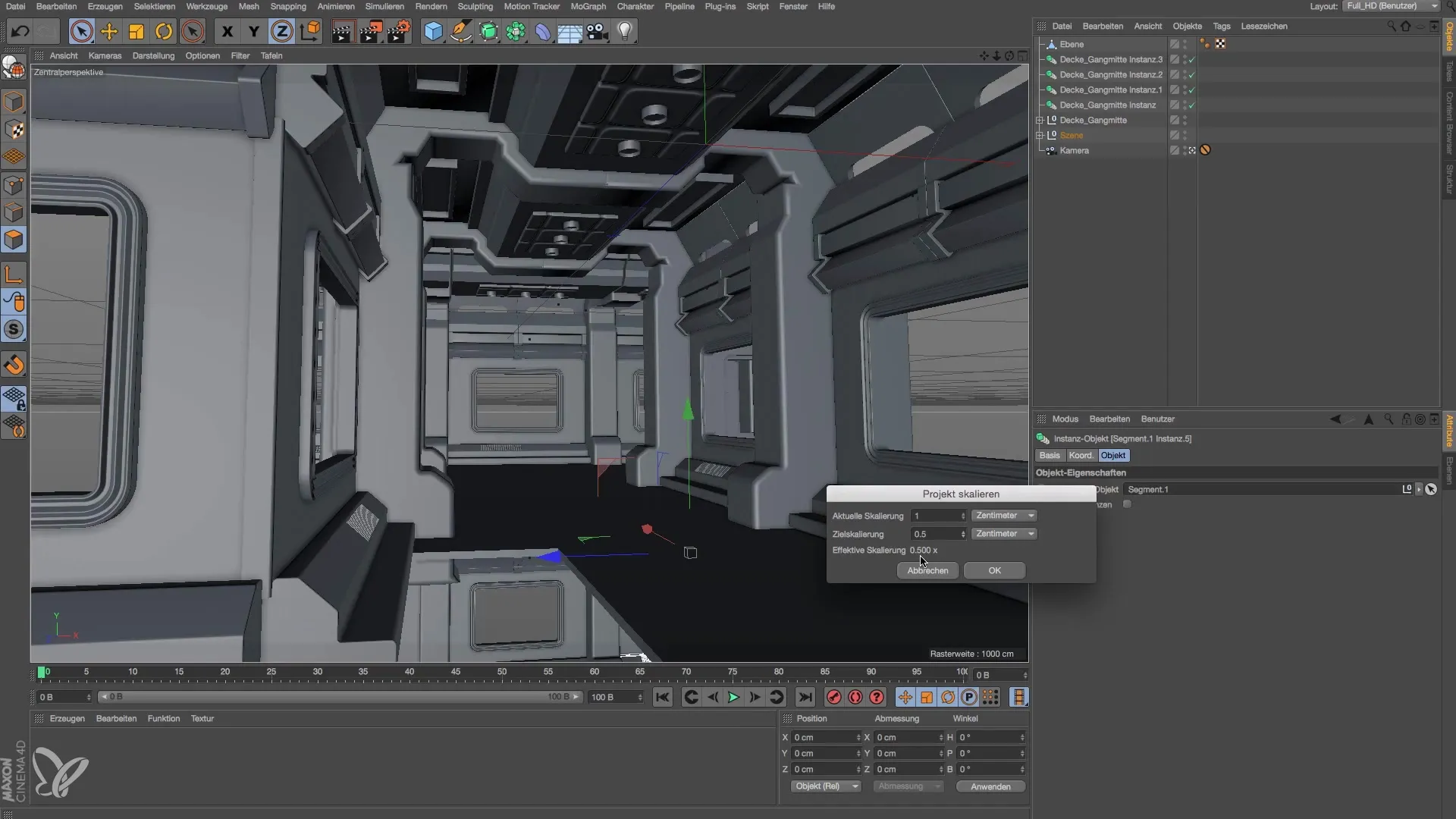Click Aktuelle Skalierung value field
This screenshot has width=1456, height=819.
(x=939, y=516)
